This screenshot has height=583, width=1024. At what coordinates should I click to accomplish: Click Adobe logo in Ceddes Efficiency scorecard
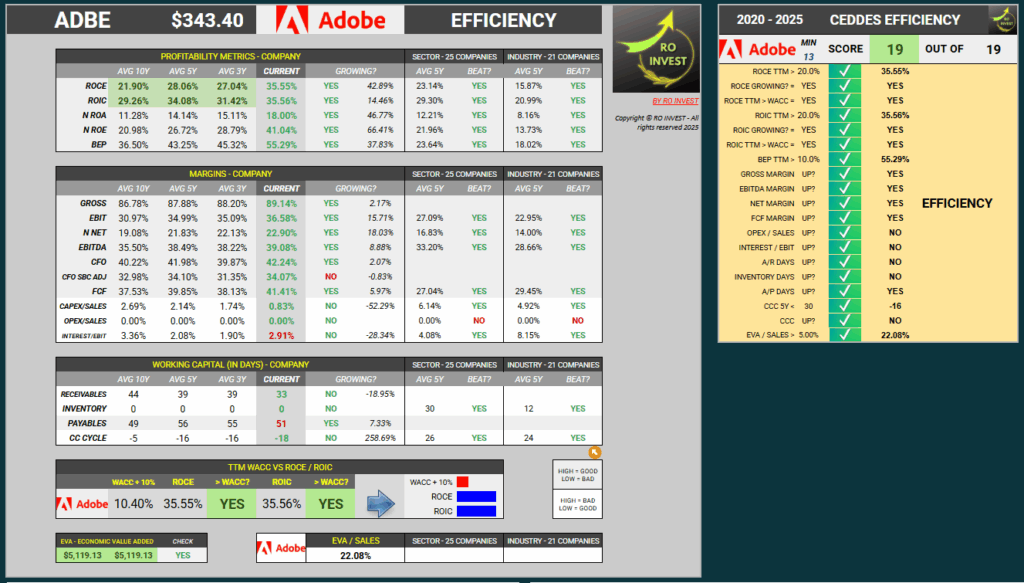[x=758, y=49]
